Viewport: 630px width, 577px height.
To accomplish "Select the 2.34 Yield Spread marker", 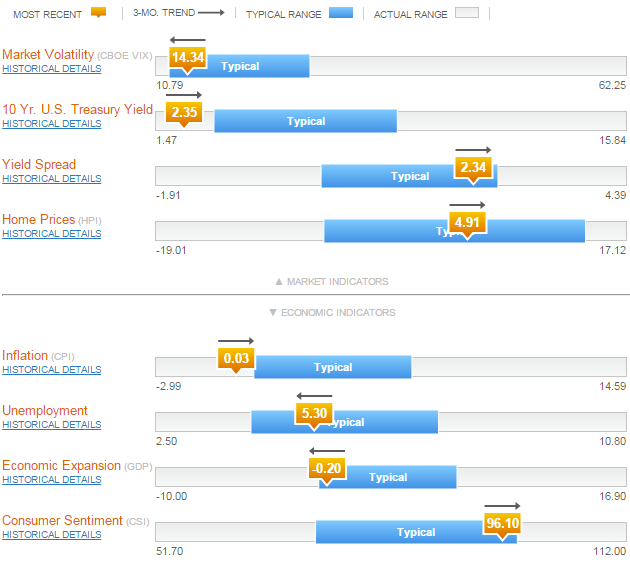I will coord(472,168).
